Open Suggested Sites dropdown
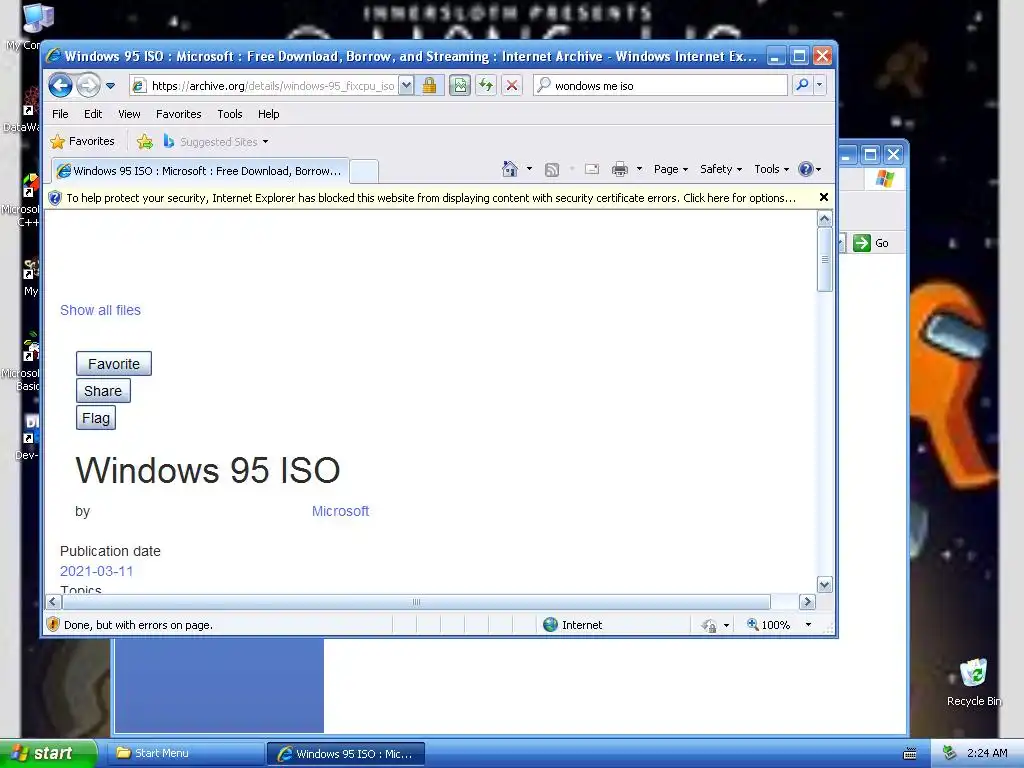Viewport: 1024px width, 768px height. pos(216,142)
